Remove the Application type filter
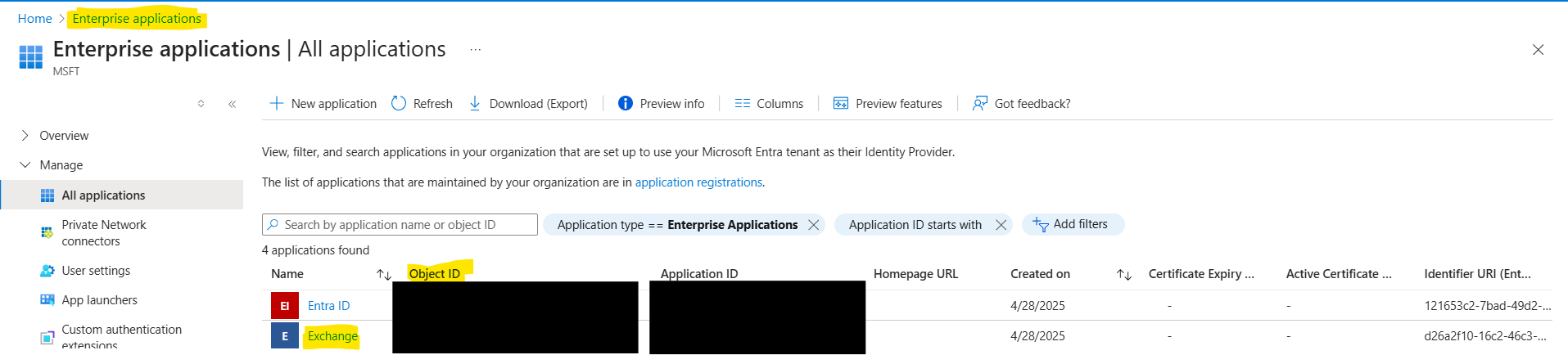This screenshot has width=1568, height=355. [x=813, y=225]
